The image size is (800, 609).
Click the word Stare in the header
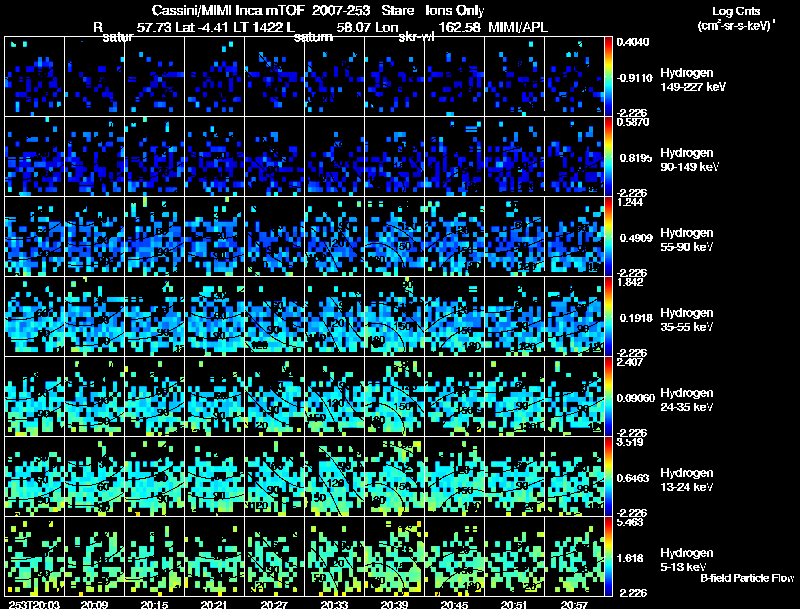pos(397,11)
